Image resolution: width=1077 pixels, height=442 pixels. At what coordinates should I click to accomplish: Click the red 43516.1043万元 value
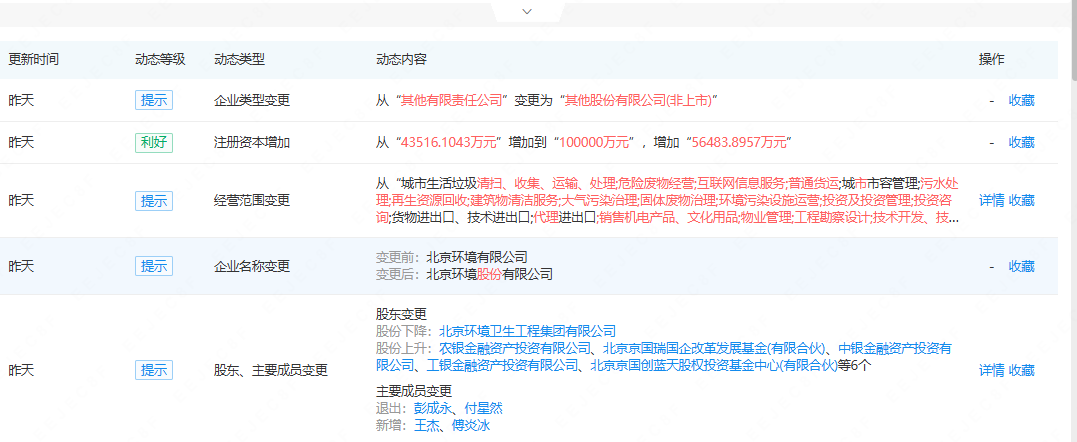click(448, 143)
